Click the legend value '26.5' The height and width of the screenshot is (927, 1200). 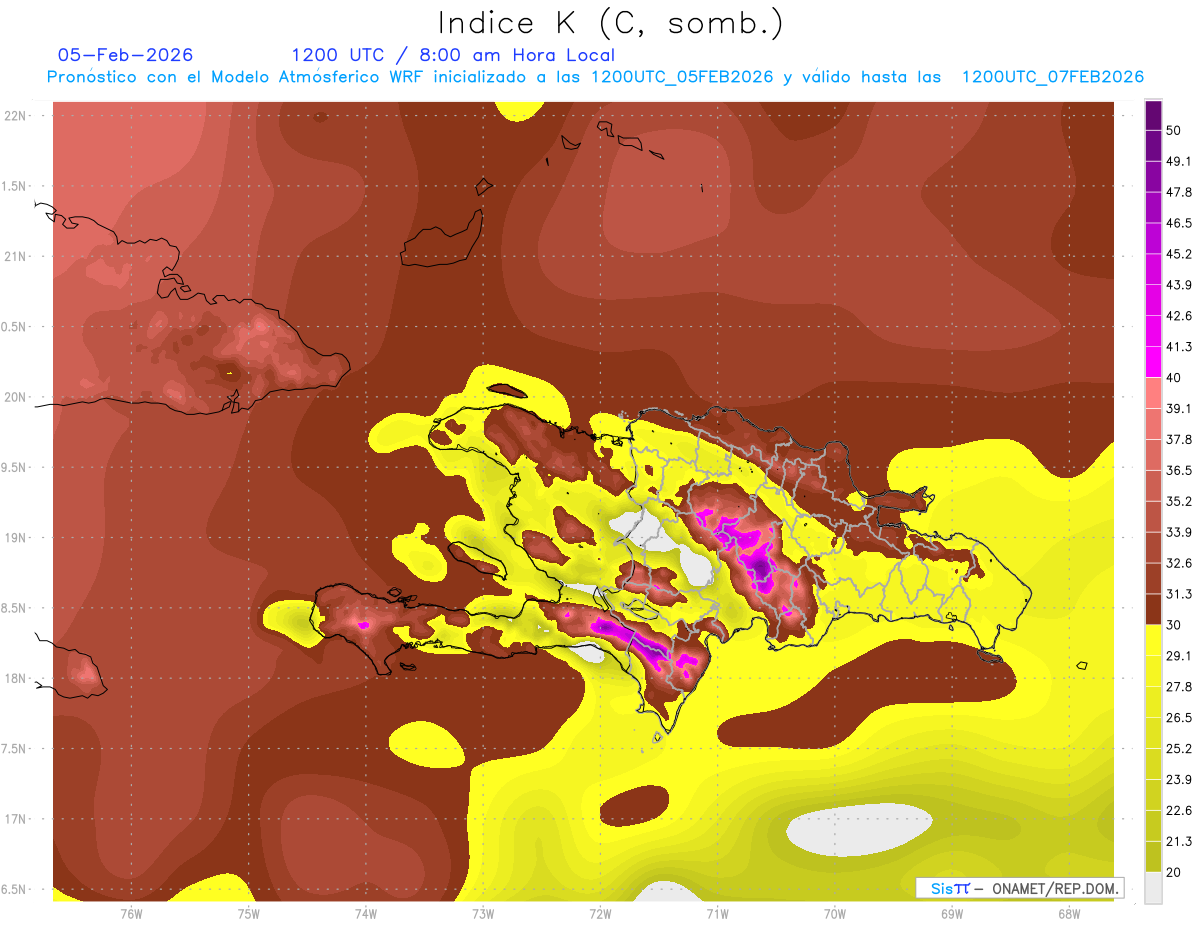[1179, 718]
